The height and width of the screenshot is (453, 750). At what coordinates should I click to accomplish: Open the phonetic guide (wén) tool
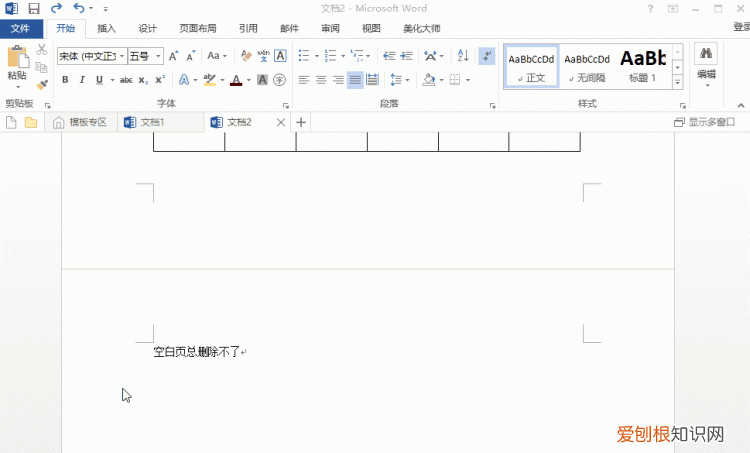coord(263,56)
